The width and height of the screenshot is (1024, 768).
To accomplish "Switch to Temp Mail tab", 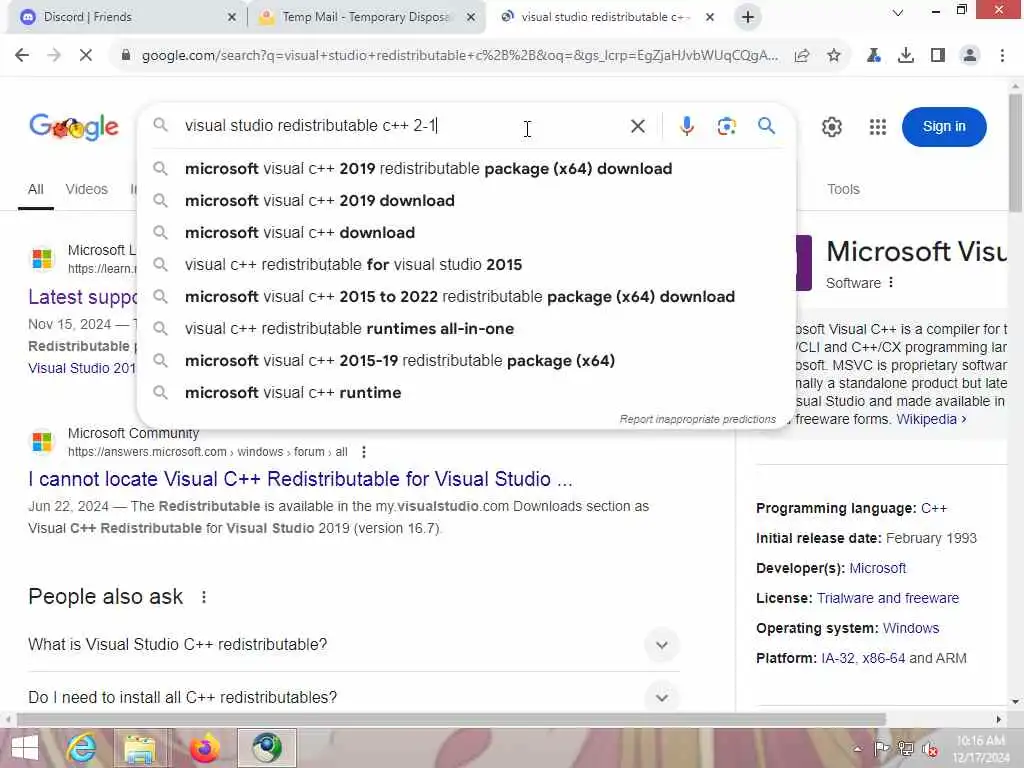I will (368, 17).
